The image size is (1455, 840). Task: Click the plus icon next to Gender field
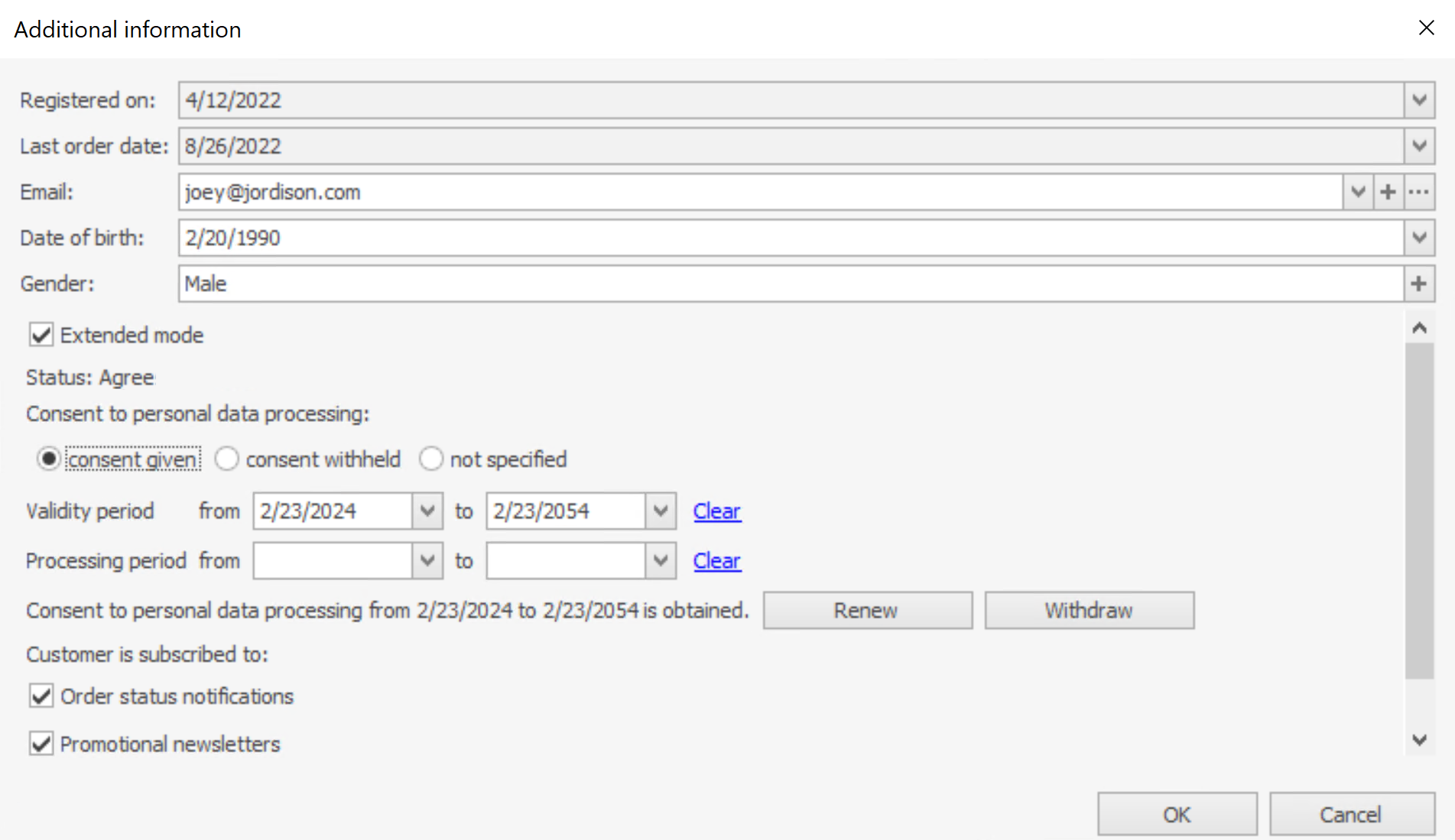pos(1419,284)
